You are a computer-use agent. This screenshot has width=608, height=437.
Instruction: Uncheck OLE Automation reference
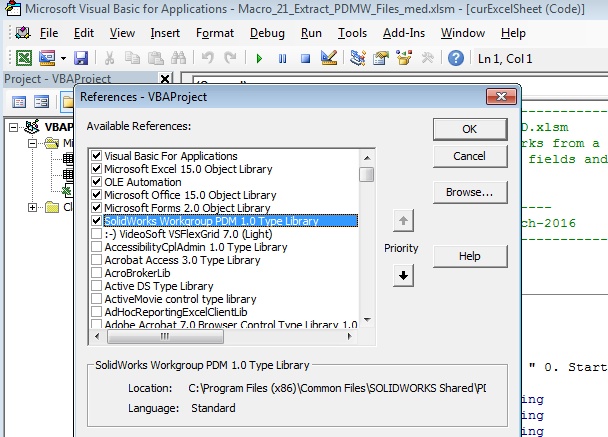tap(97, 182)
